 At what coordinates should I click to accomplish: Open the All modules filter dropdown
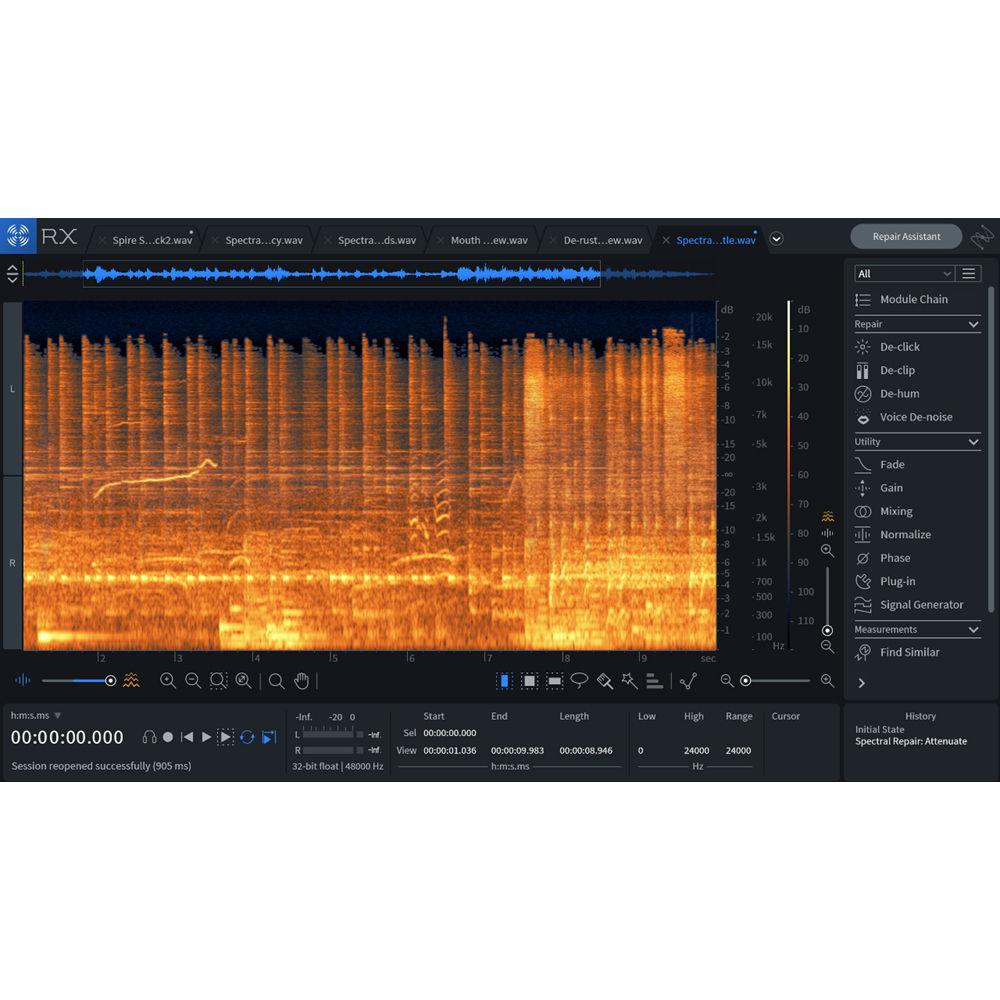click(903, 273)
